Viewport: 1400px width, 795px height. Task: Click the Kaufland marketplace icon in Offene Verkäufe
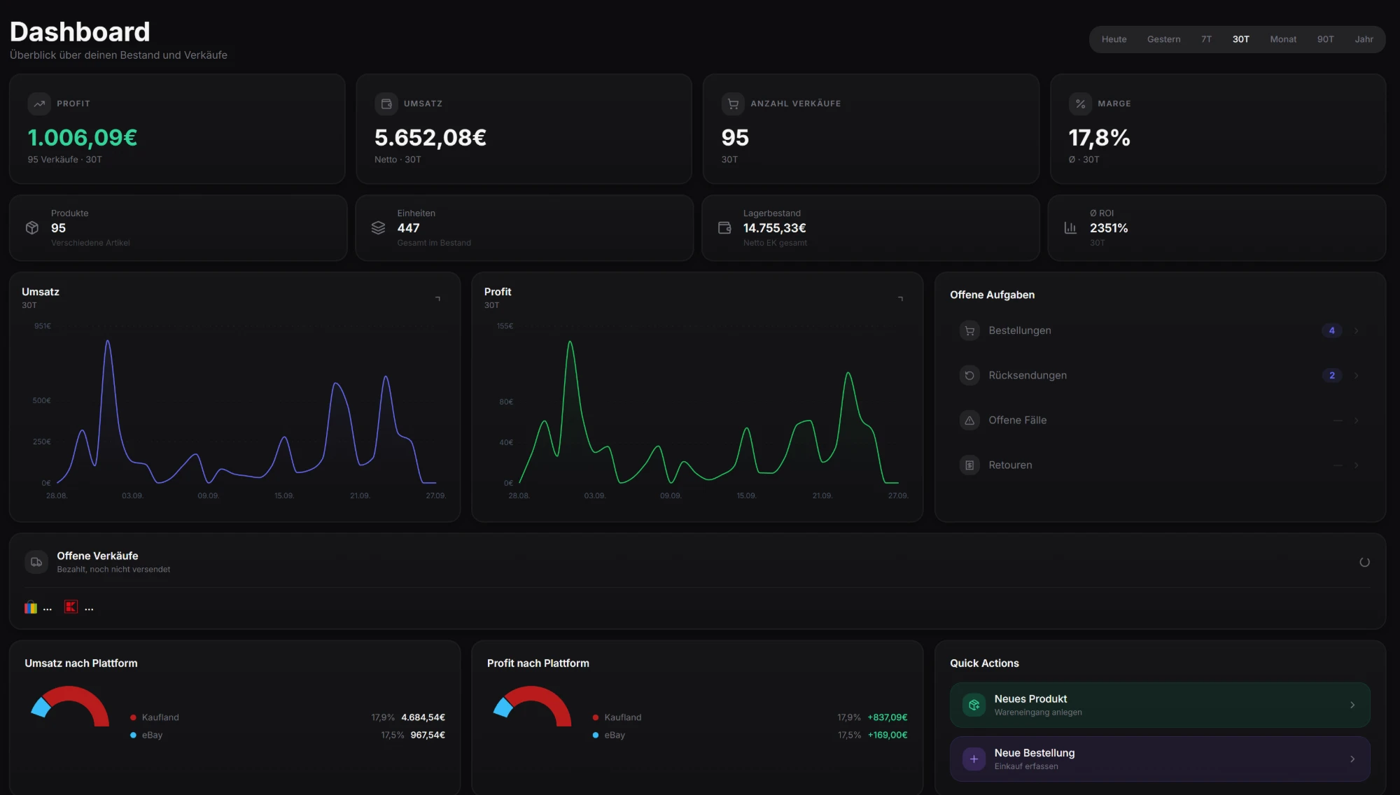[x=71, y=607]
